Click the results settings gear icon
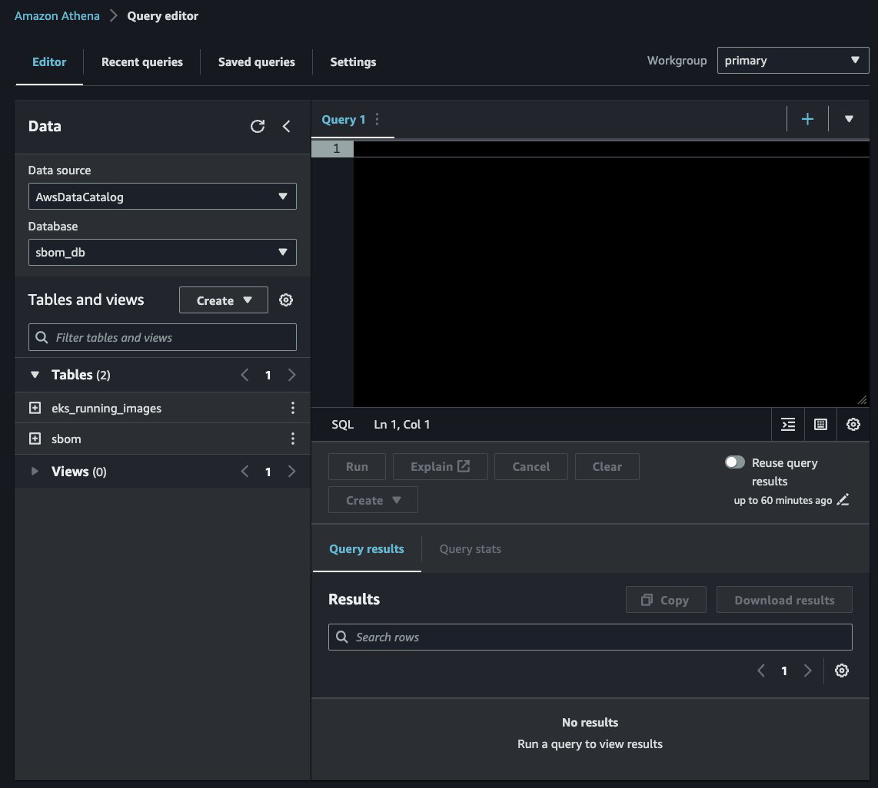Screen dimensions: 879x789 pos(841,670)
